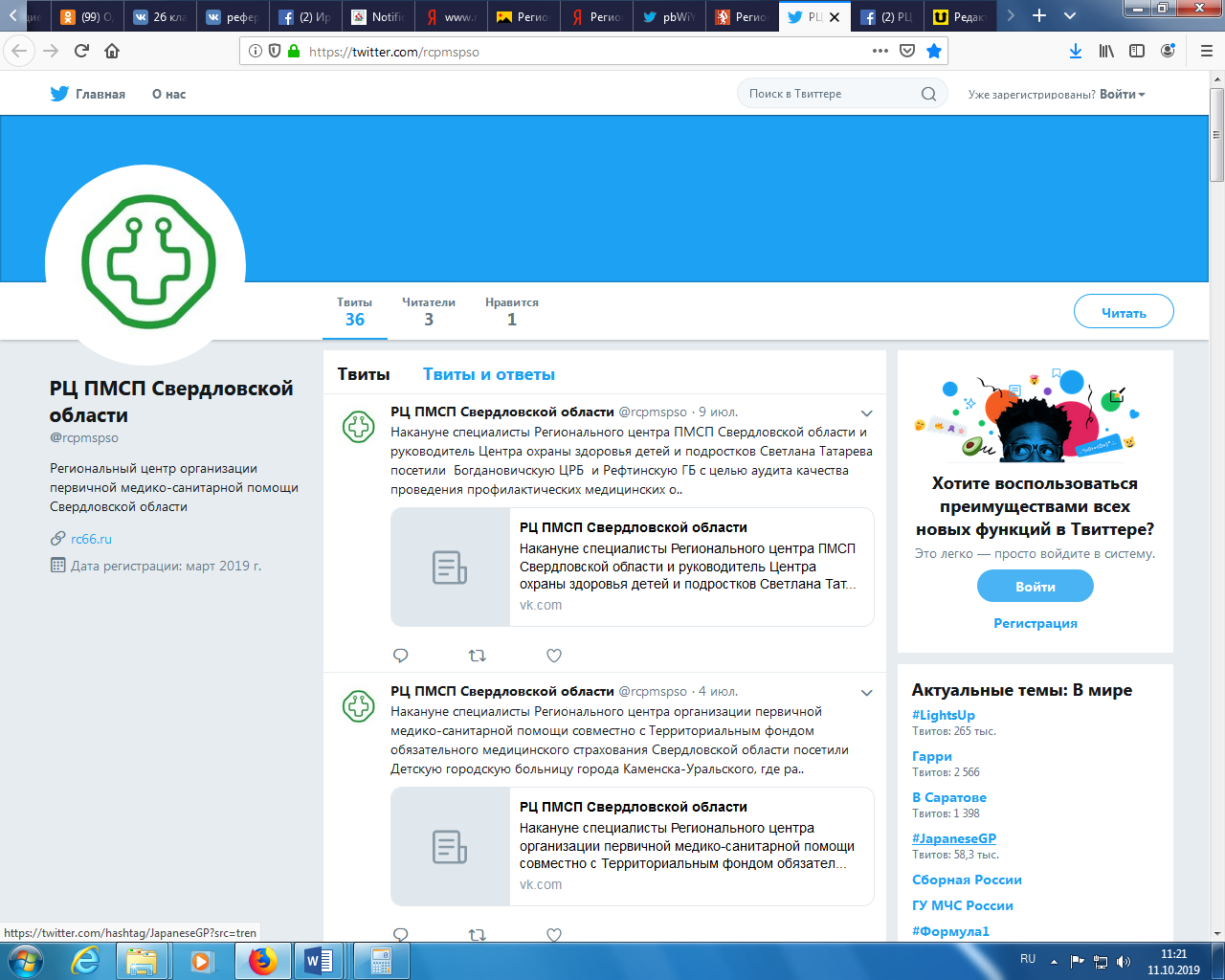Image resolution: width=1225 pixels, height=980 pixels.
Task: Open the Твиты 36 count tab
Action: pos(355,311)
